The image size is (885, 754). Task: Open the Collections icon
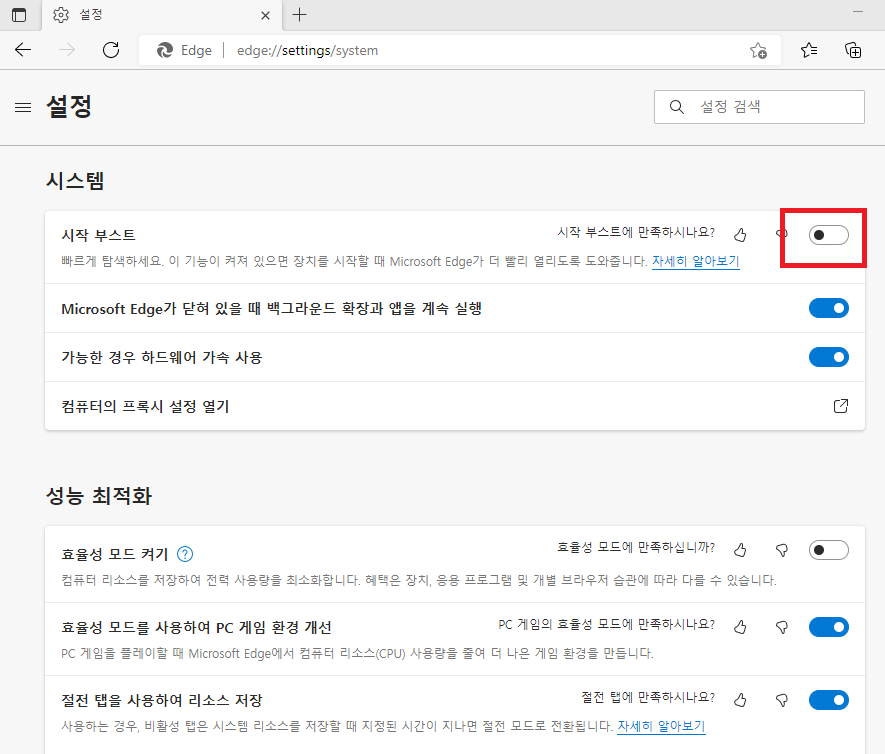[853, 50]
